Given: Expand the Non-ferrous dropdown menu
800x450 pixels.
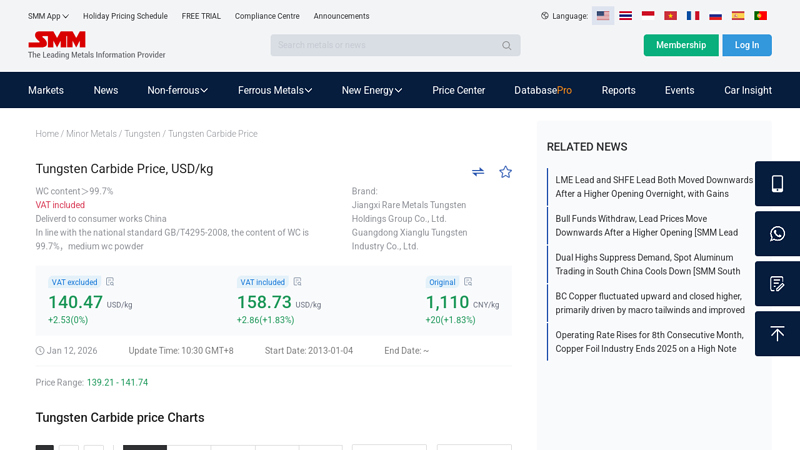Looking at the screenshot, I should point(177,90).
